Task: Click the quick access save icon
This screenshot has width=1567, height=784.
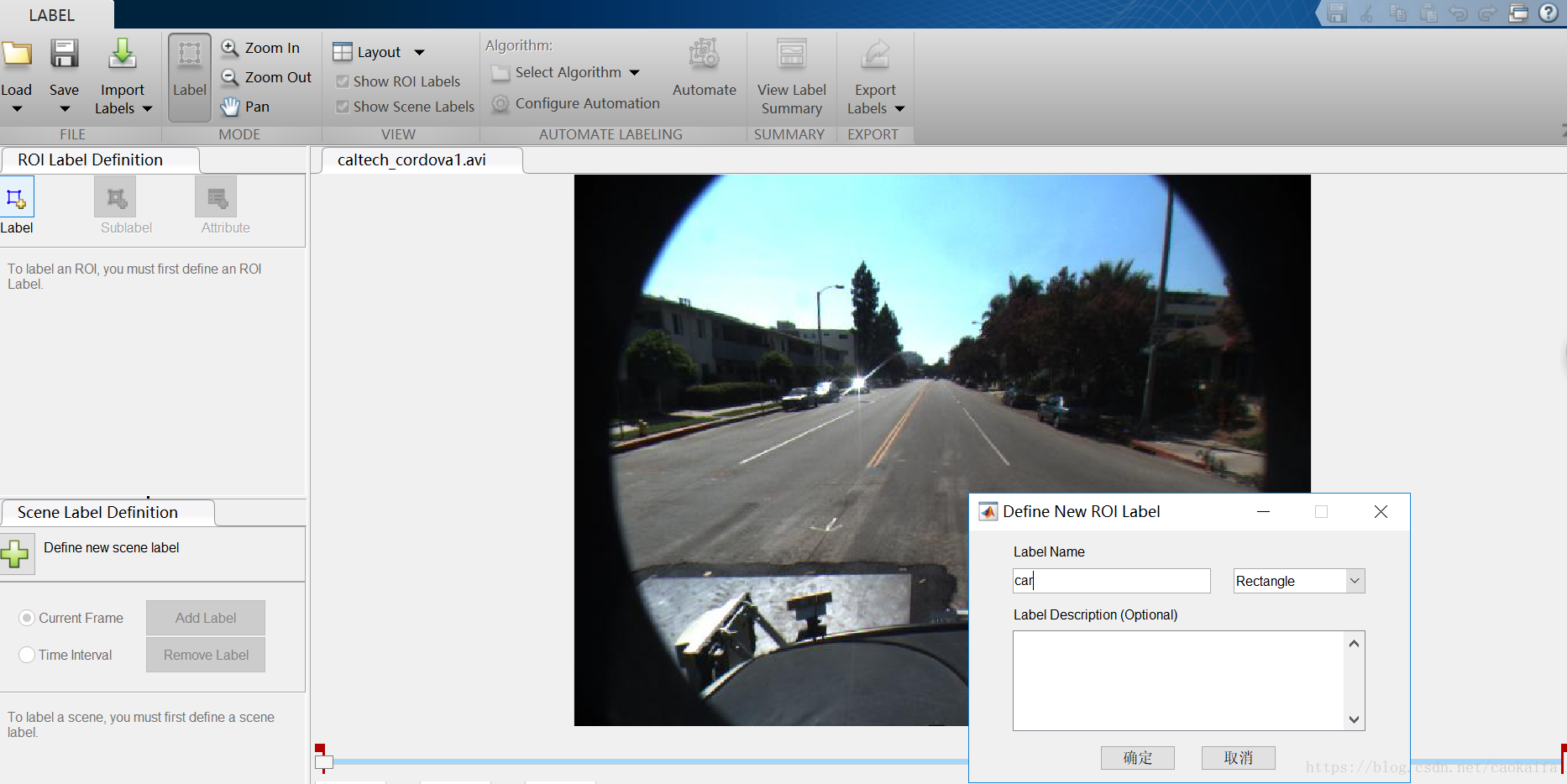Action: click(x=1337, y=13)
